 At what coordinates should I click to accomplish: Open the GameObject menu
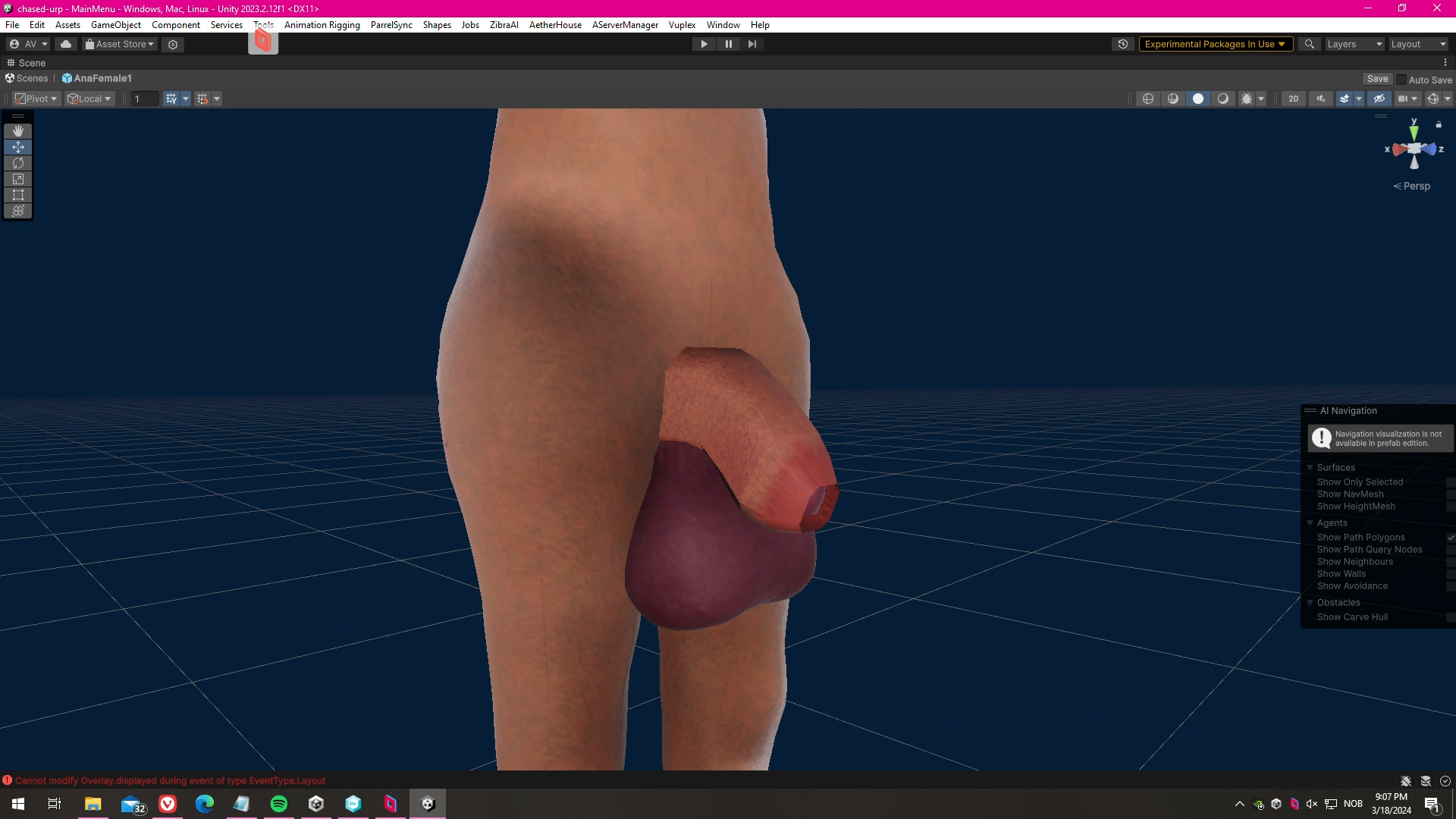point(115,25)
